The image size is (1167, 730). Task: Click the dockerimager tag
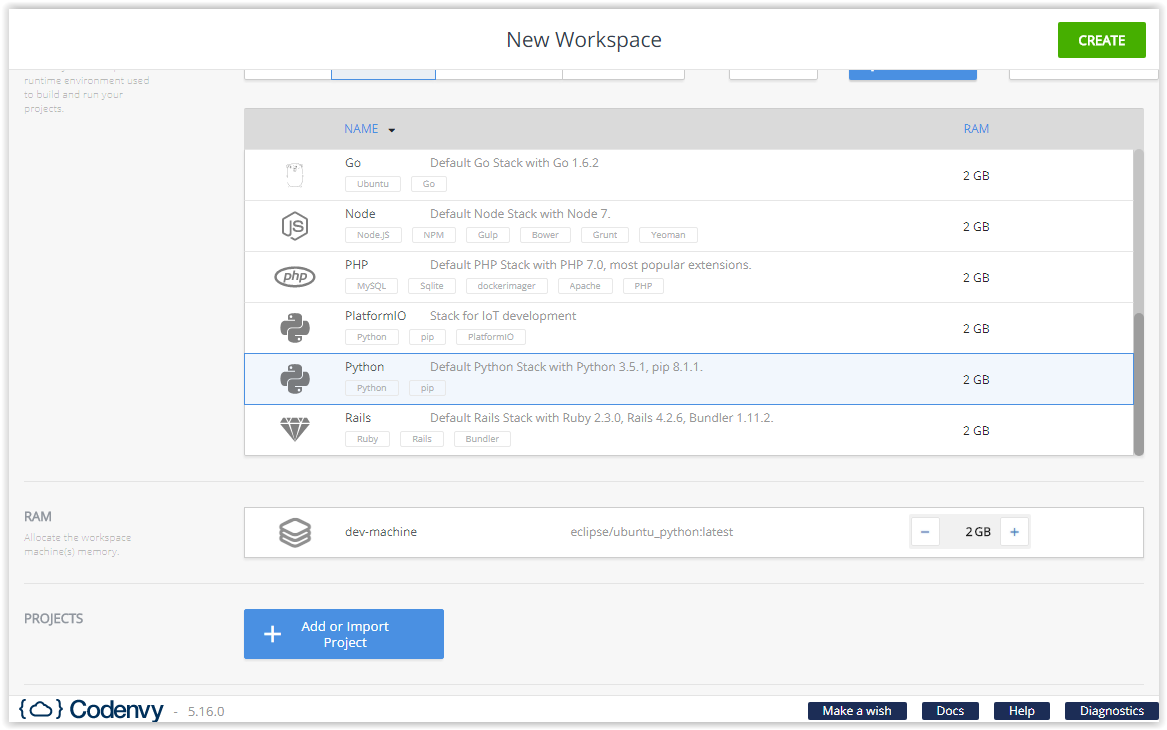pos(506,286)
